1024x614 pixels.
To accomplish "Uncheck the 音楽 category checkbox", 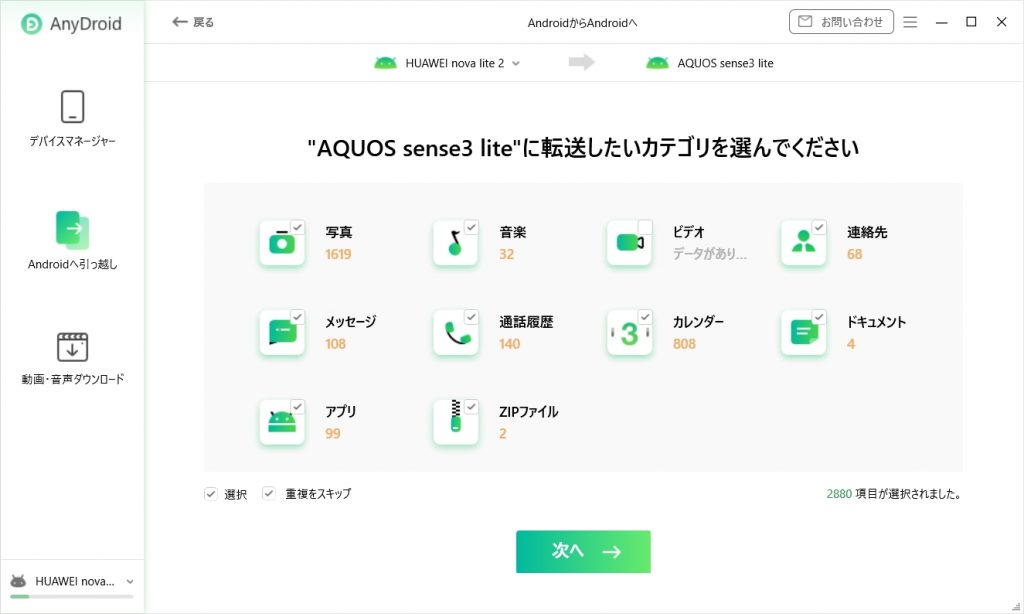I will coord(471,227).
